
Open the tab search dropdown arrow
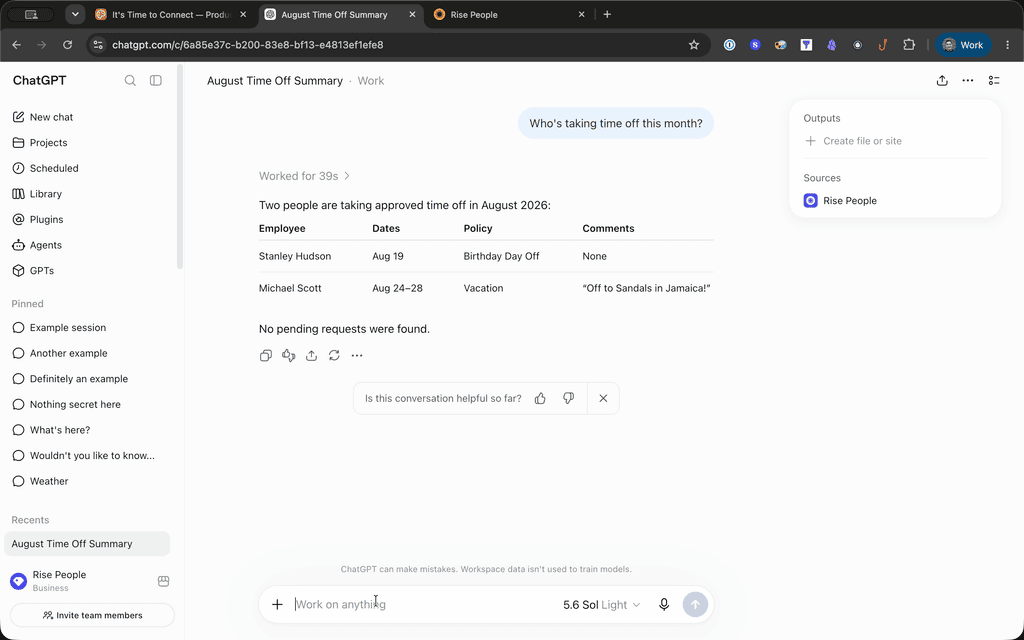(x=75, y=14)
